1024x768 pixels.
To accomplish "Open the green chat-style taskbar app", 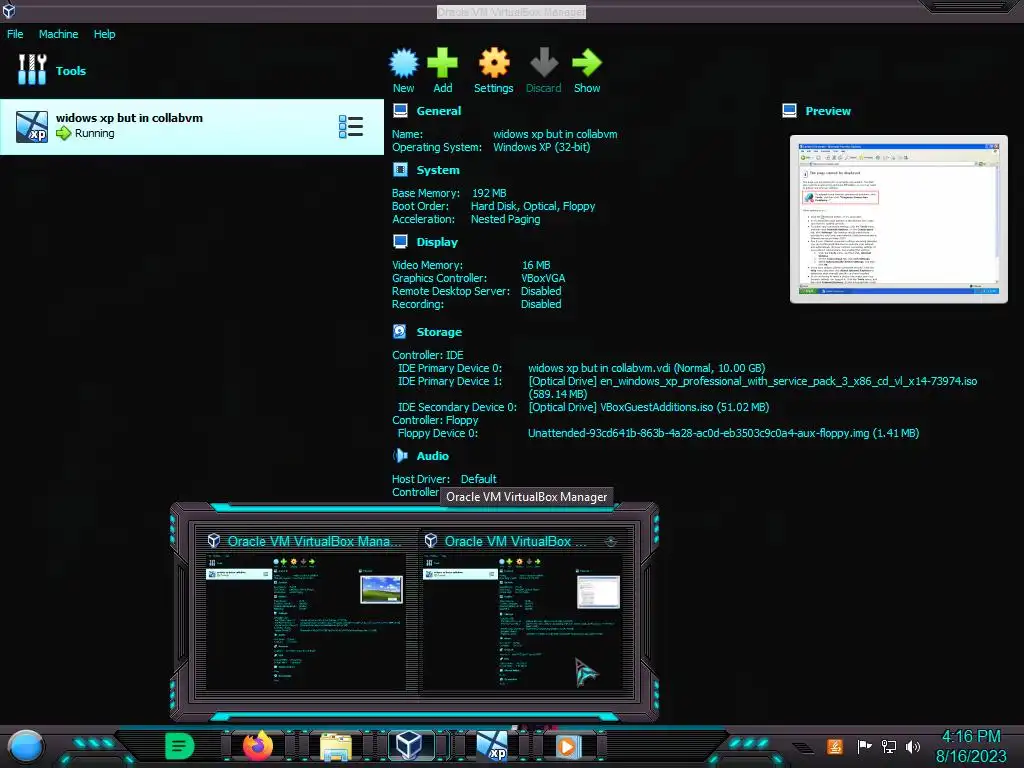I will pos(179,746).
